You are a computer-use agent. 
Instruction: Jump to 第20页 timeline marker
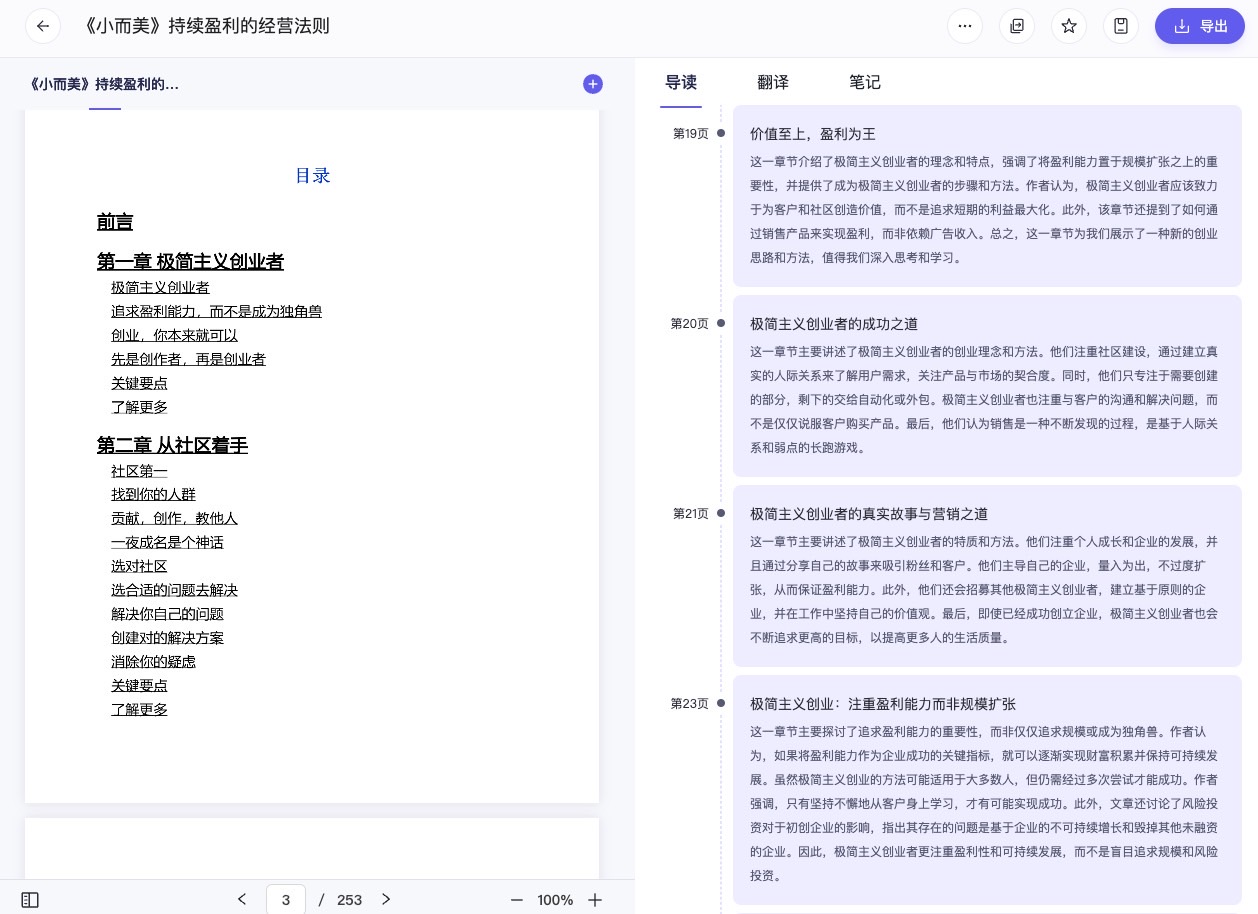690,323
